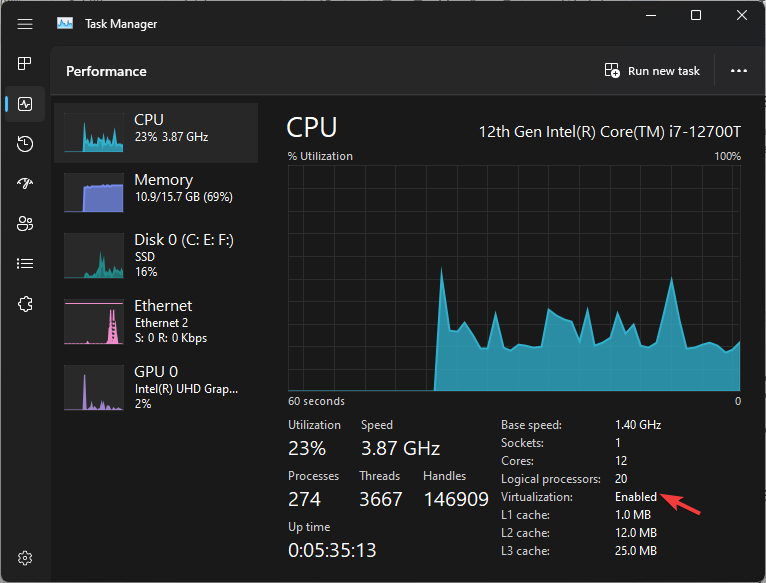The width and height of the screenshot is (766, 583).
Task: Click the Base speed 1.40 GHz value
Action: (638, 425)
